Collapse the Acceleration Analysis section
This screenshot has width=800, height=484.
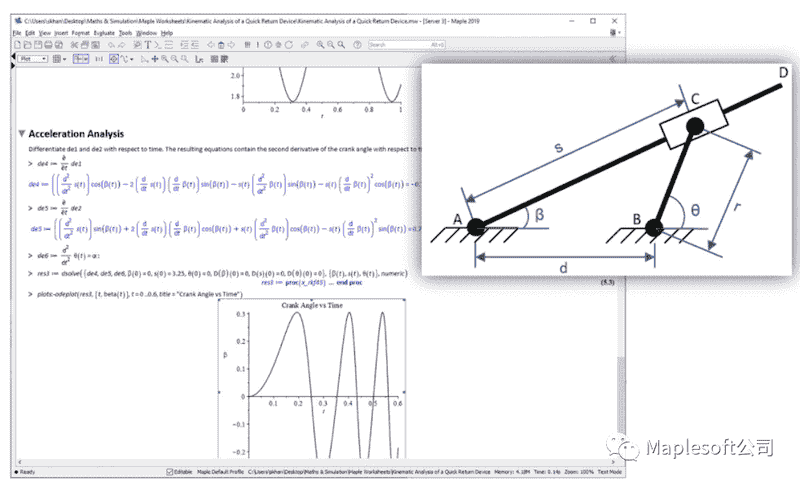21,134
